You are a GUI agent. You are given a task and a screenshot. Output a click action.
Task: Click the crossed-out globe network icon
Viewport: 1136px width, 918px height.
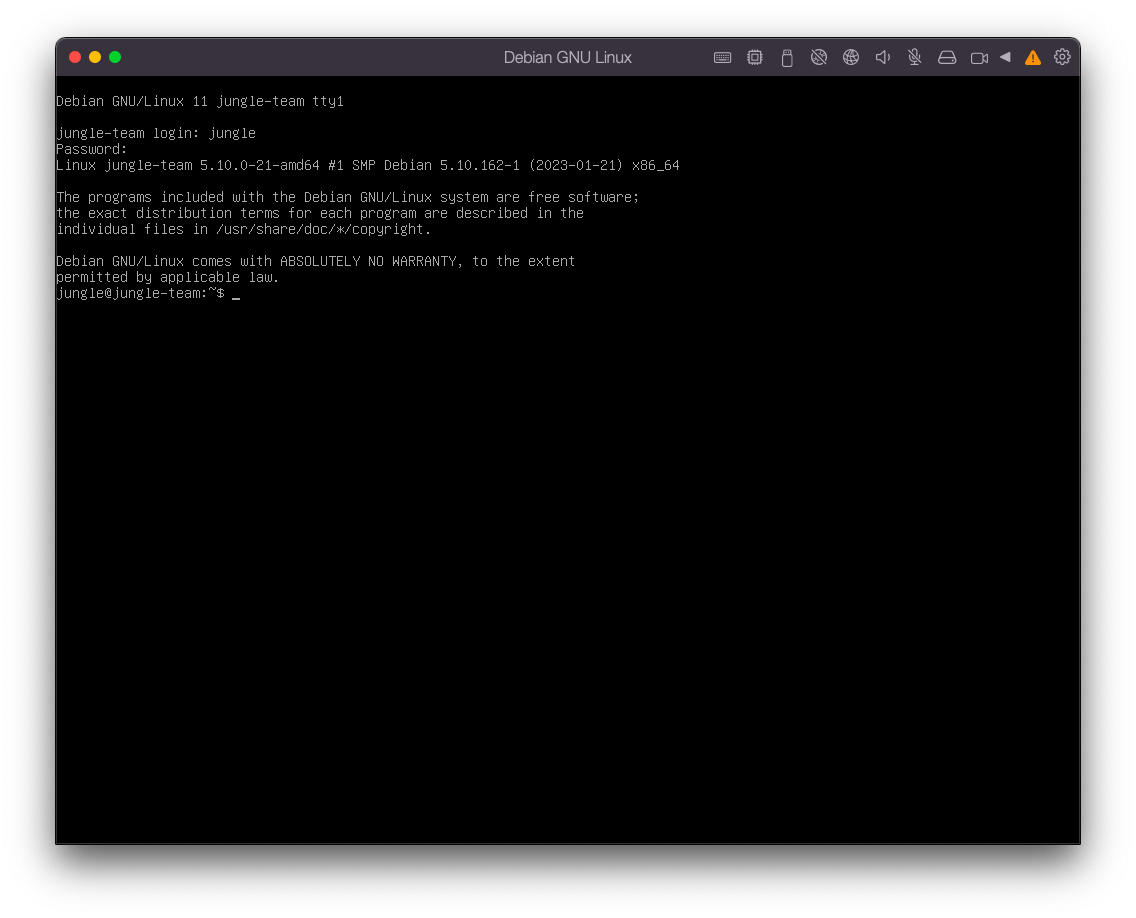[x=819, y=58]
